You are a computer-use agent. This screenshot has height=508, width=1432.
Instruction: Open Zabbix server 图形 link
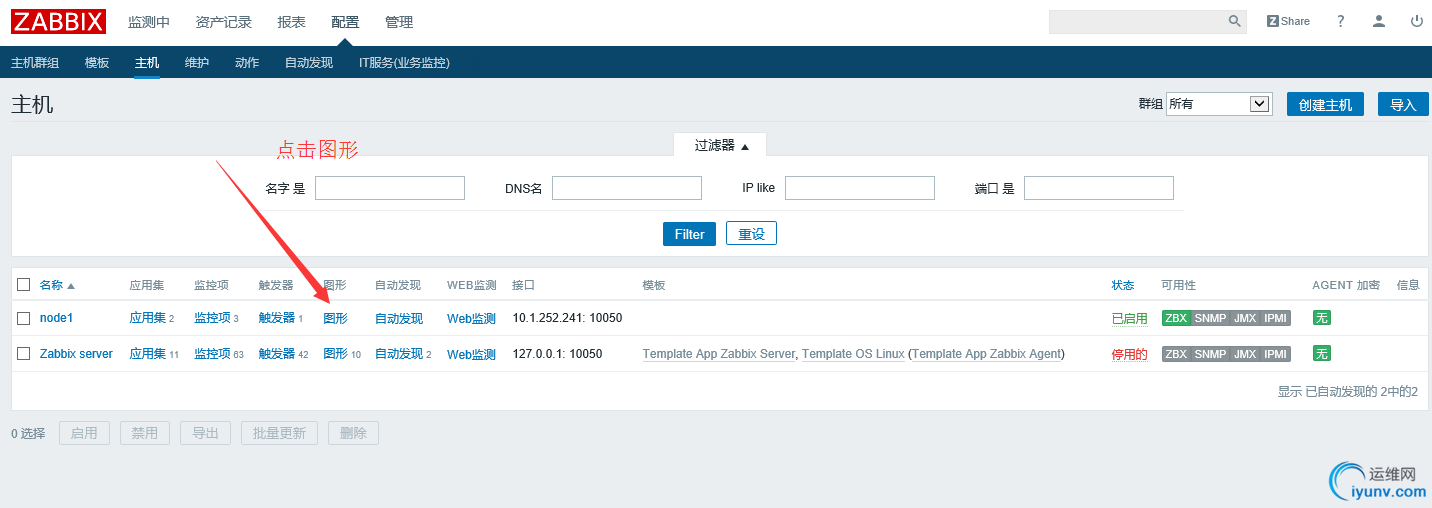pyautogui.click(x=336, y=354)
